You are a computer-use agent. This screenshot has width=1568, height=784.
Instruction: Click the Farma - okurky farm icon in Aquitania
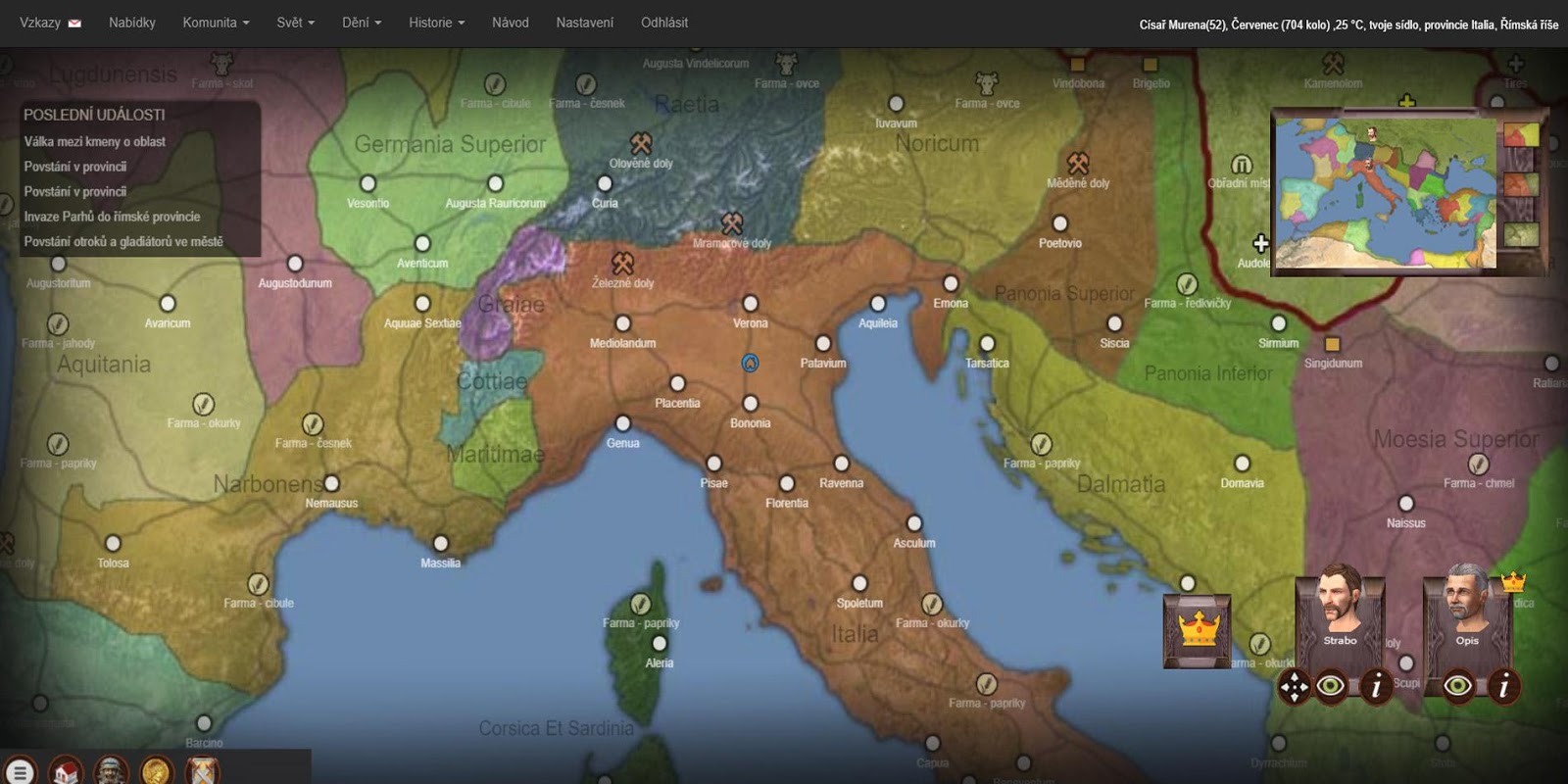tap(203, 403)
